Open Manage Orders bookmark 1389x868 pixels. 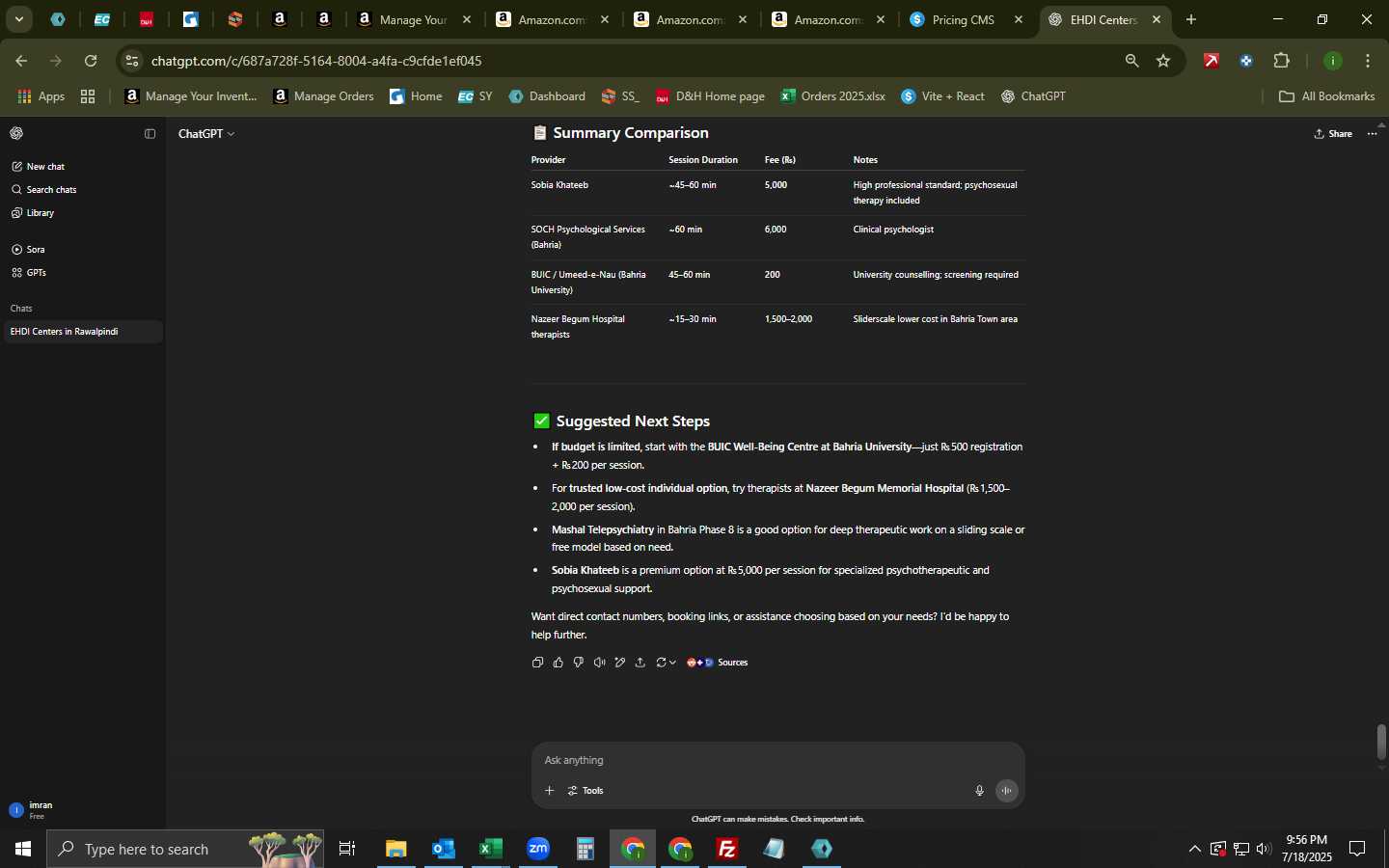[x=324, y=96]
